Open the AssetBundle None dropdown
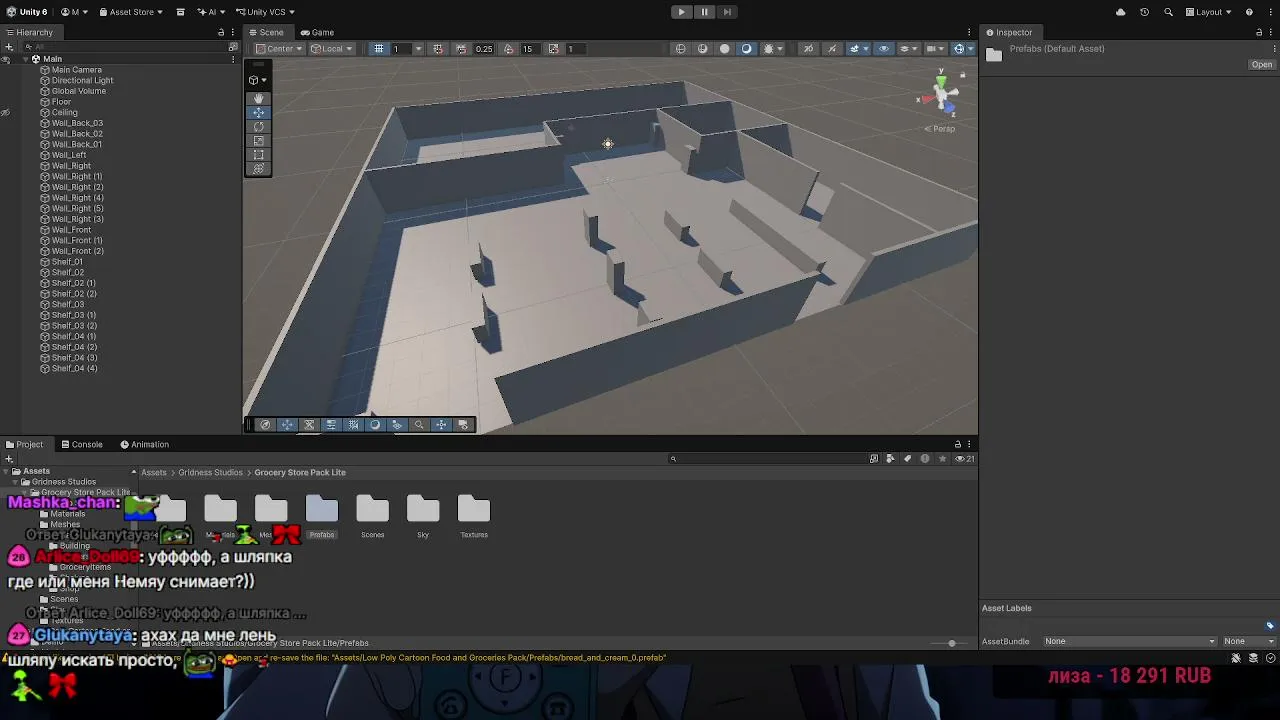The image size is (1280, 720). [1130, 641]
